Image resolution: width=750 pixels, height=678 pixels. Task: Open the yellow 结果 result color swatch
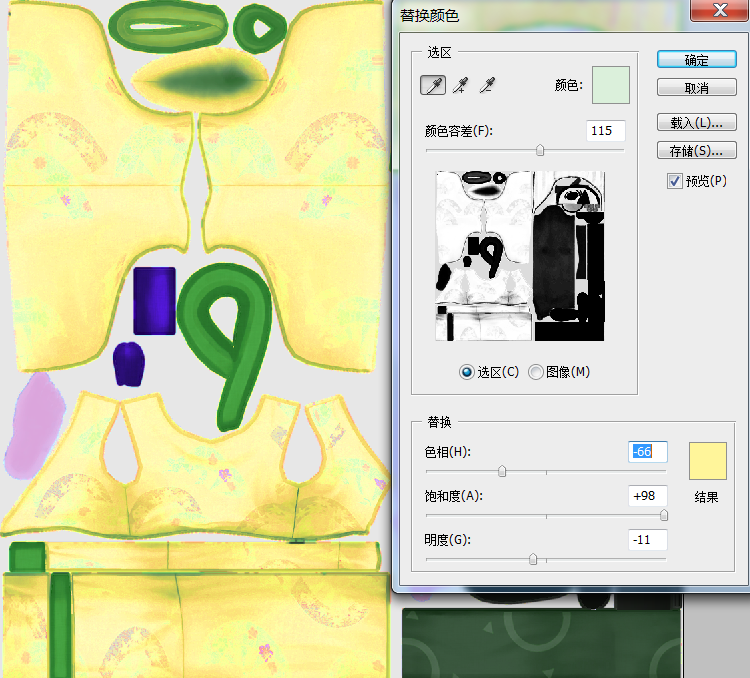click(707, 461)
